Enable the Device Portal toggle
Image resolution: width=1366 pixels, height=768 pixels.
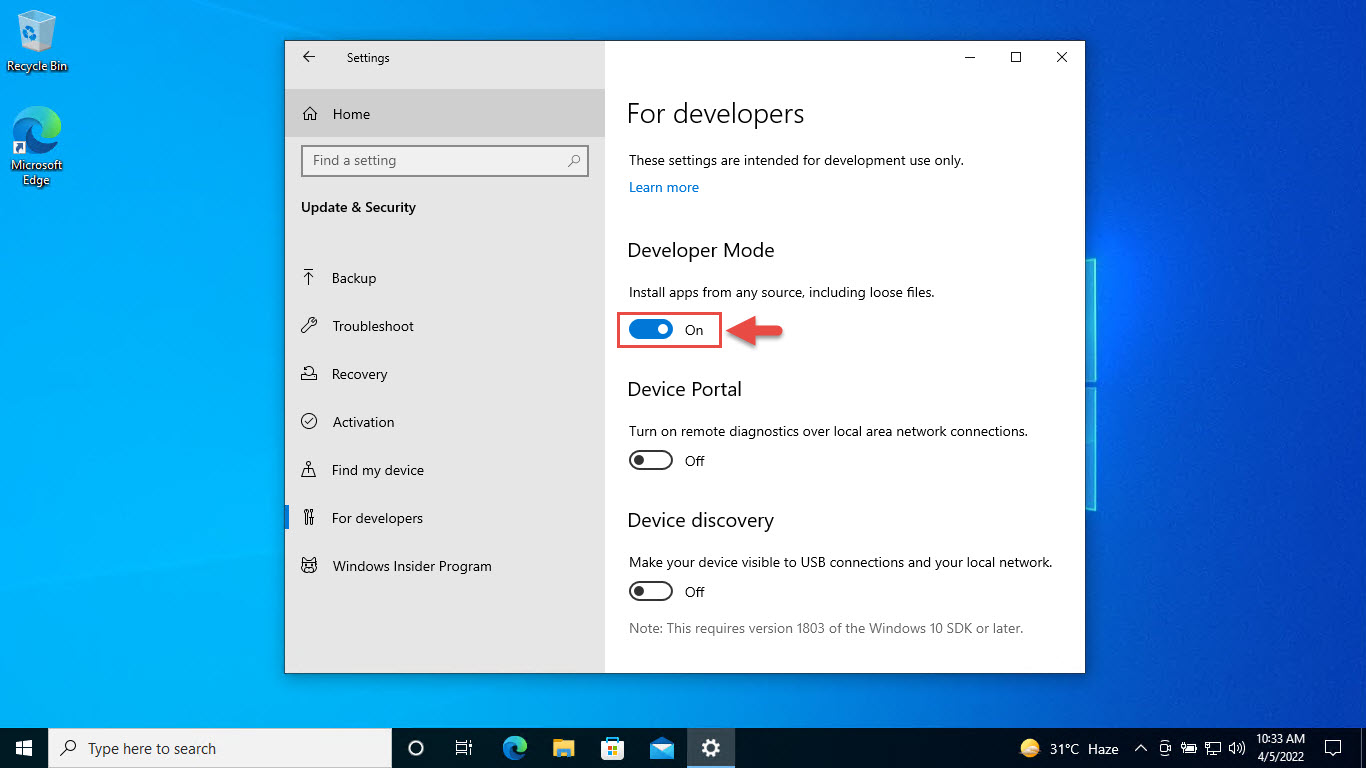pyautogui.click(x=651, y=461)
